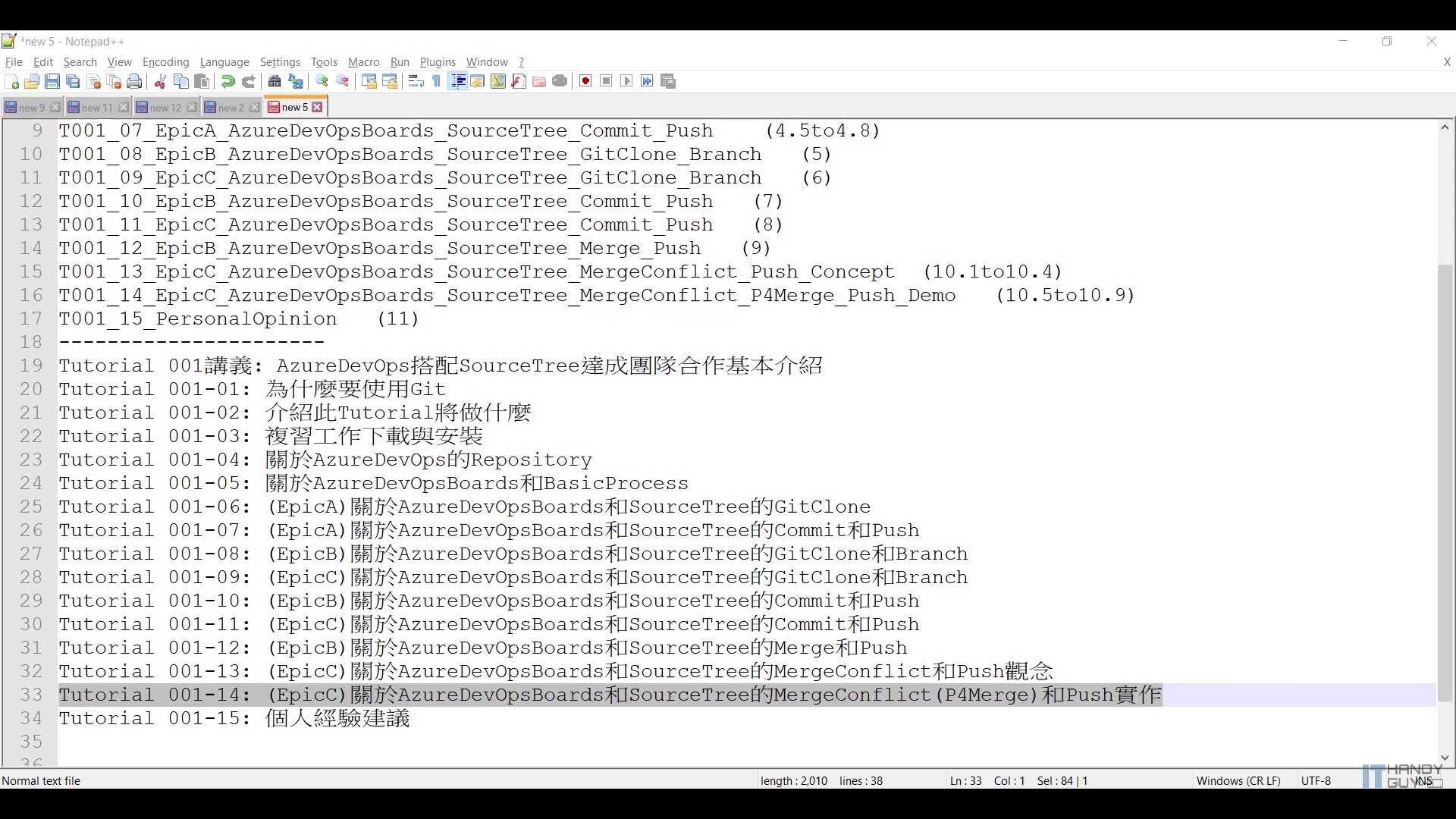Switch to the new 2 tab

(227, 107)
